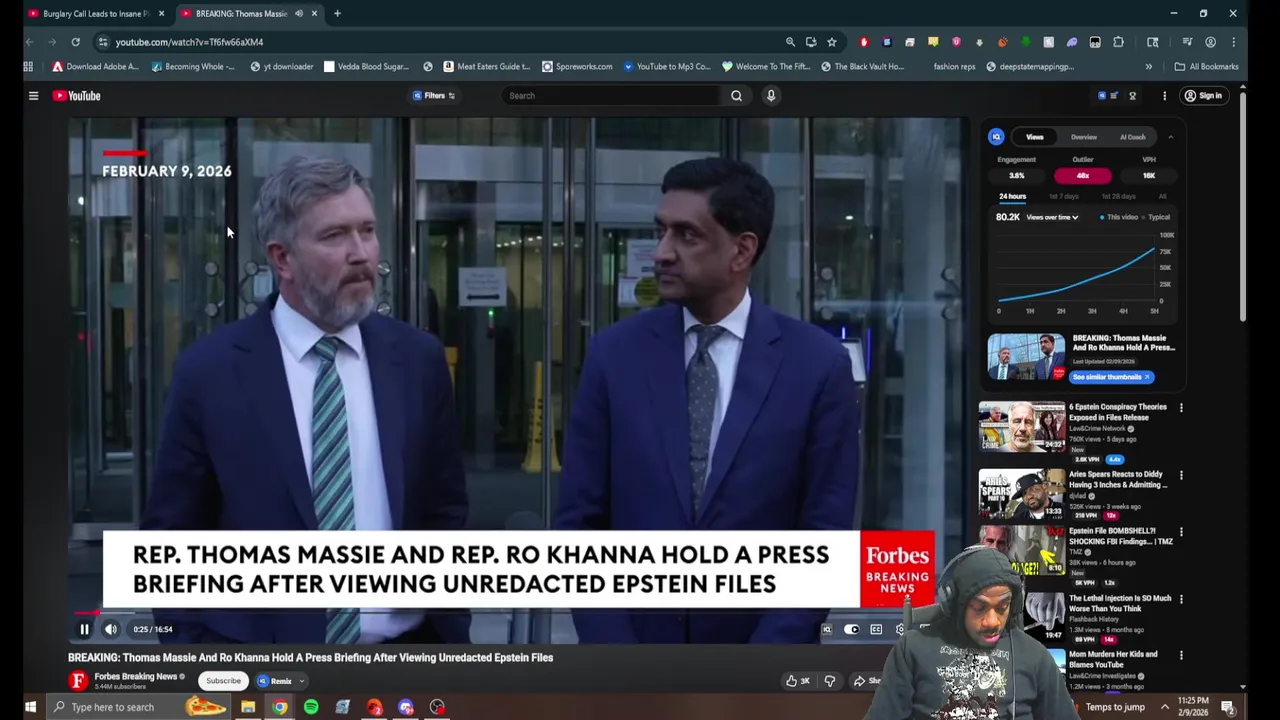Open YouTube settings three-dot menu
The height and width of the screenshot is (720, 1280).
coord(1164,96)
